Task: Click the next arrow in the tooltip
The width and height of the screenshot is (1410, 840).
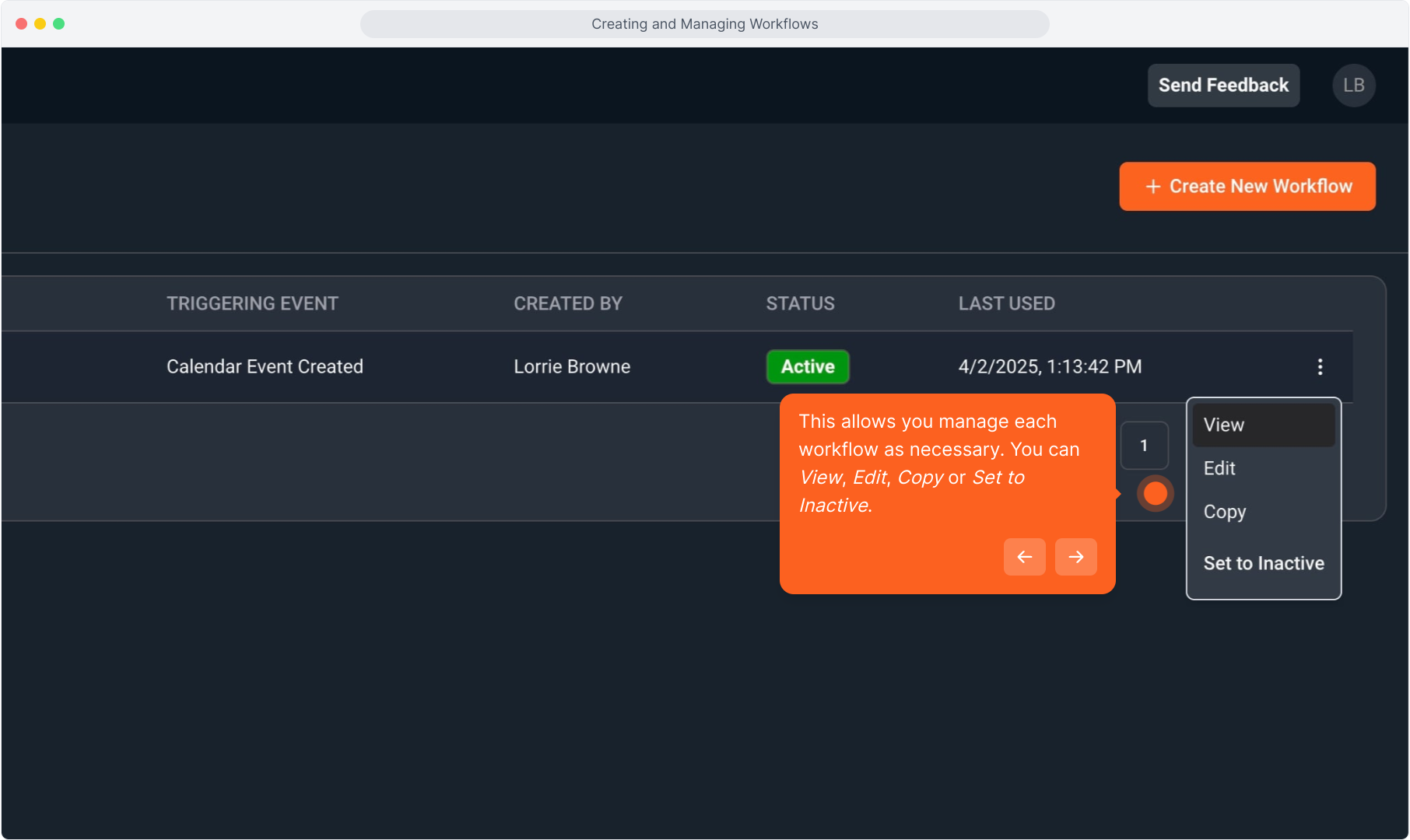Action: [1075, 557]
